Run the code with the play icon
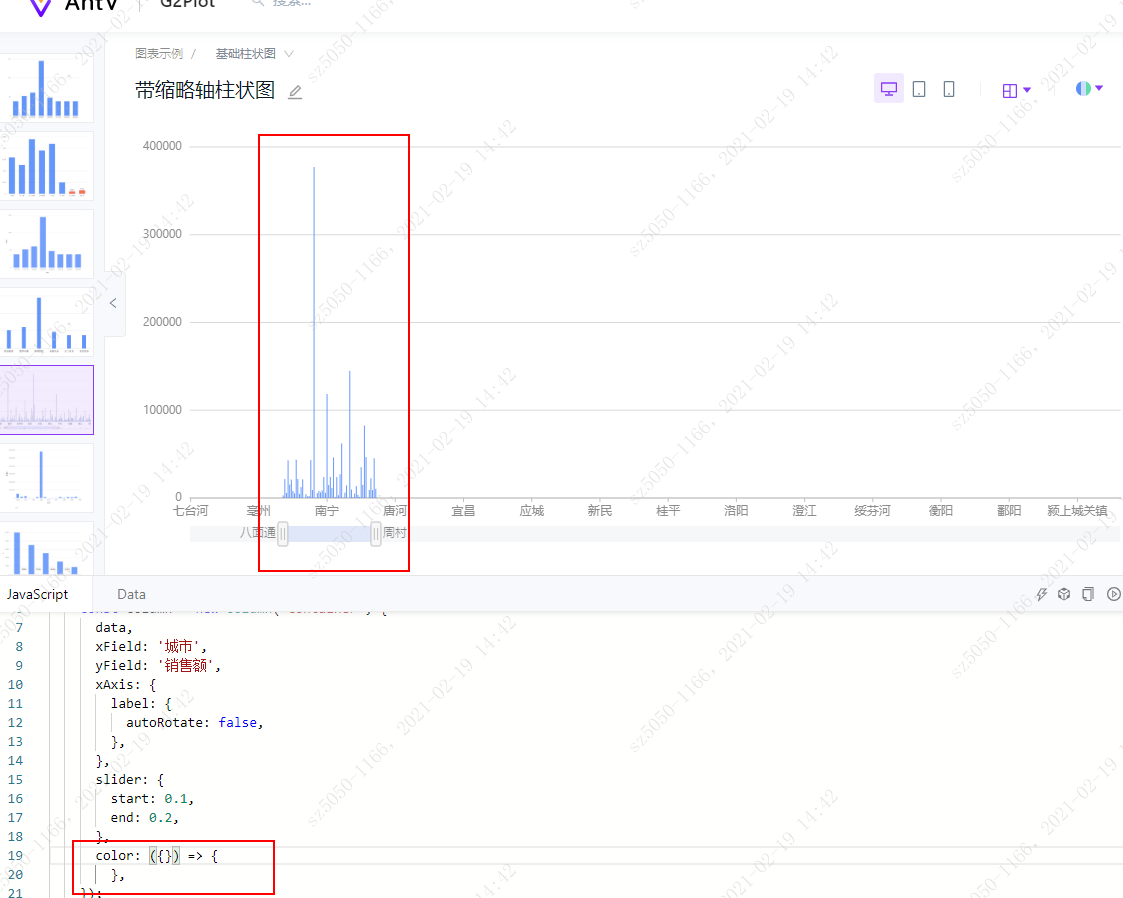Viewport: 1123px width, 898px height. [1113, 593]
